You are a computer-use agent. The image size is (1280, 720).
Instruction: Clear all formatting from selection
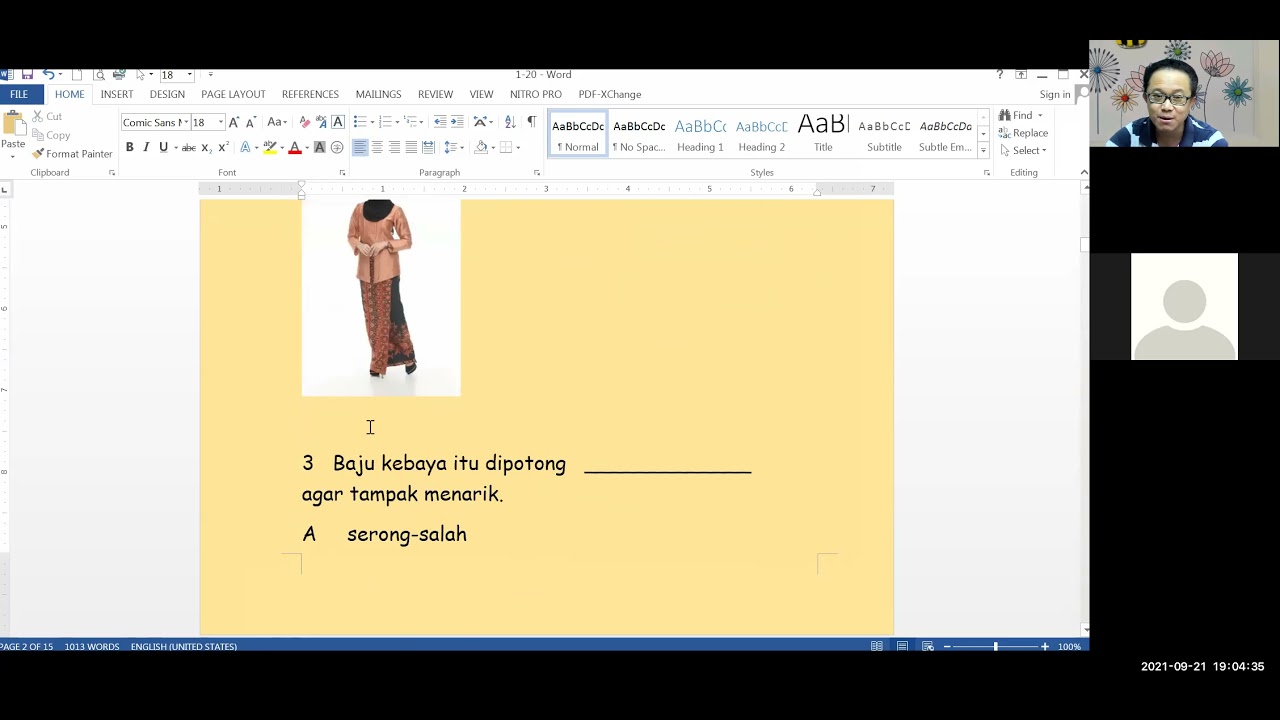pos(305,122)
